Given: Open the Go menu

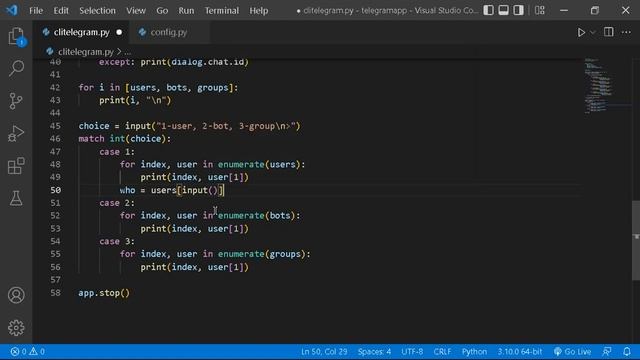Looking at the screenshot, I should (x=162, y=11).
